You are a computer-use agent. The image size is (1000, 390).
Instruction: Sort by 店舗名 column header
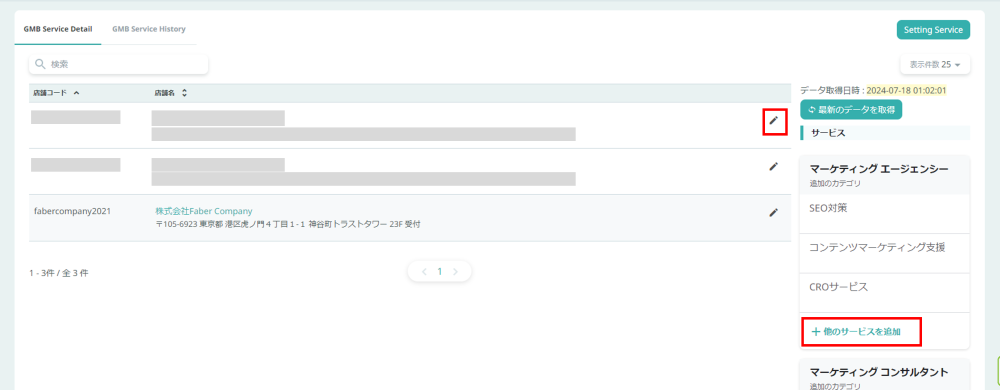[171, 93]
